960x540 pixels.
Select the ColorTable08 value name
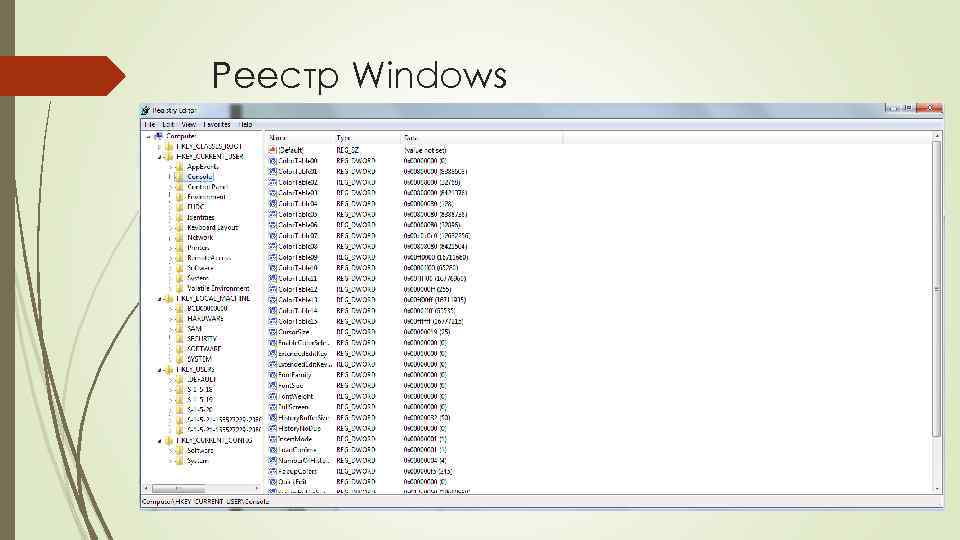tap(298, 247)
